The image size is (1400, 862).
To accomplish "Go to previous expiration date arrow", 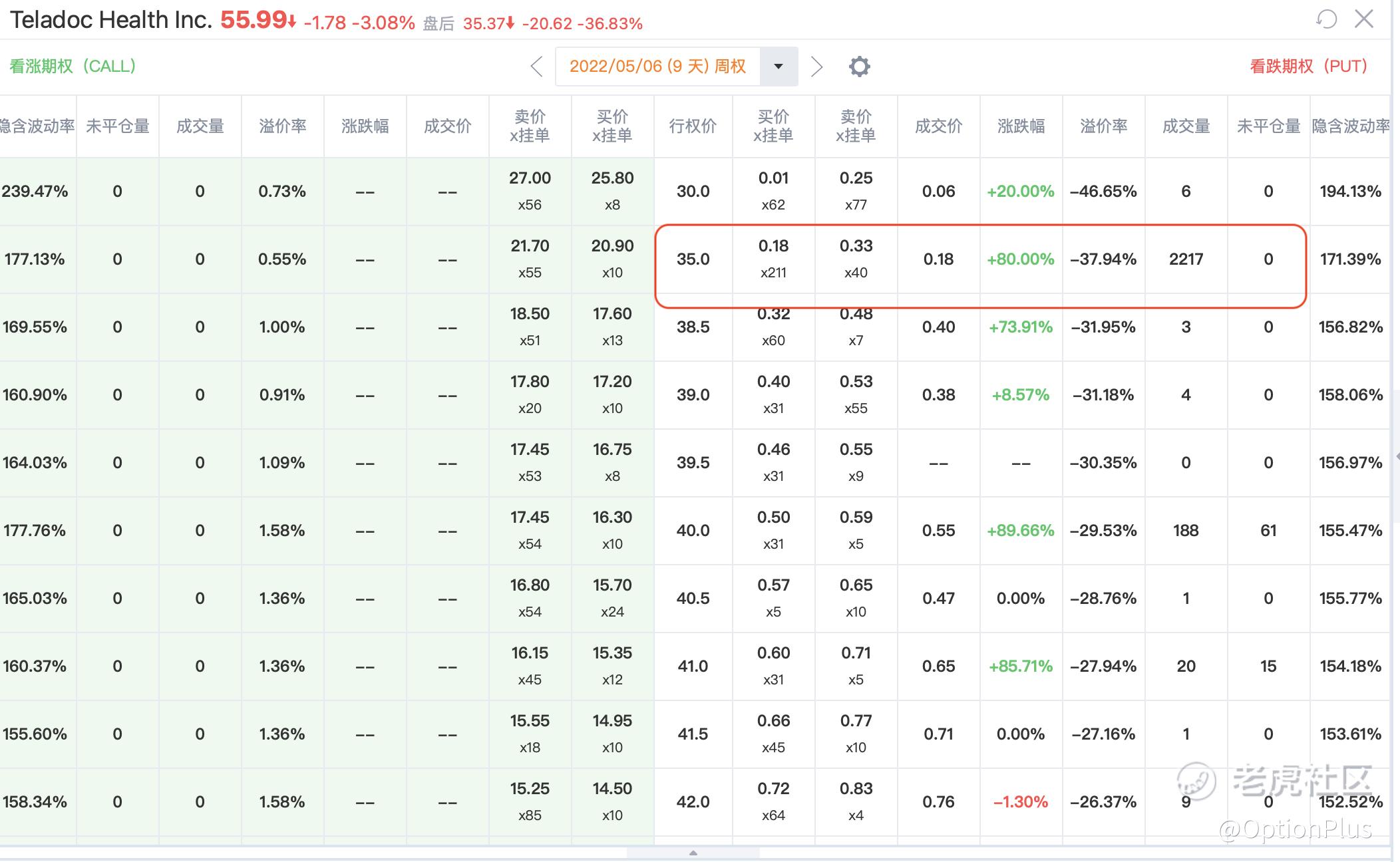I will coord(537,67).
